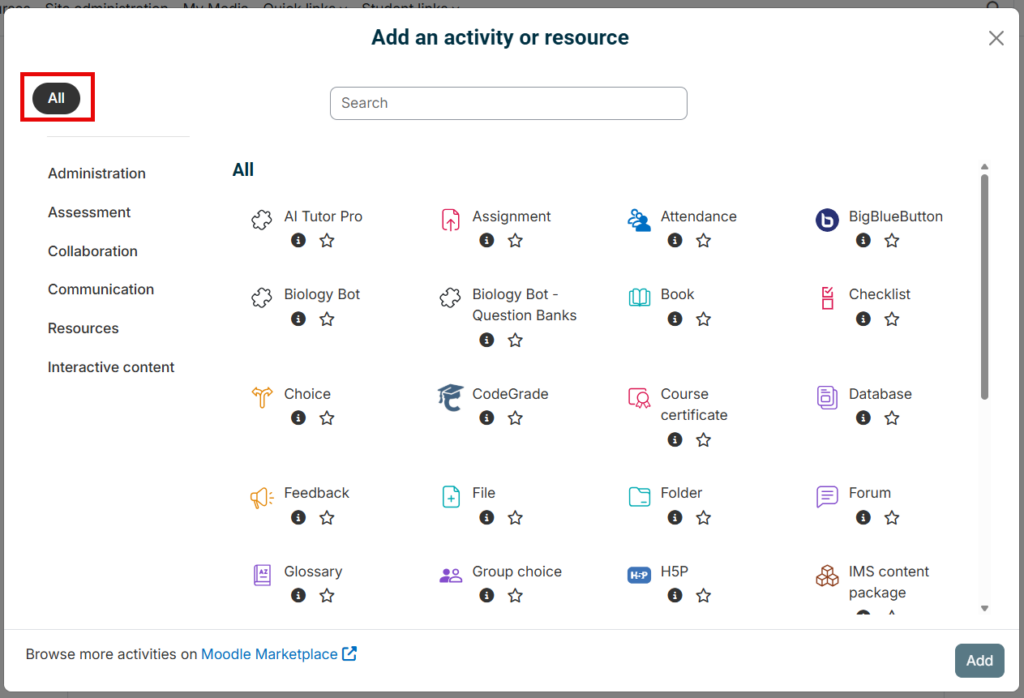Star the Group choice activity
Image resolution: width=1024 pixels, height=698 pixels.
[515, 595]
